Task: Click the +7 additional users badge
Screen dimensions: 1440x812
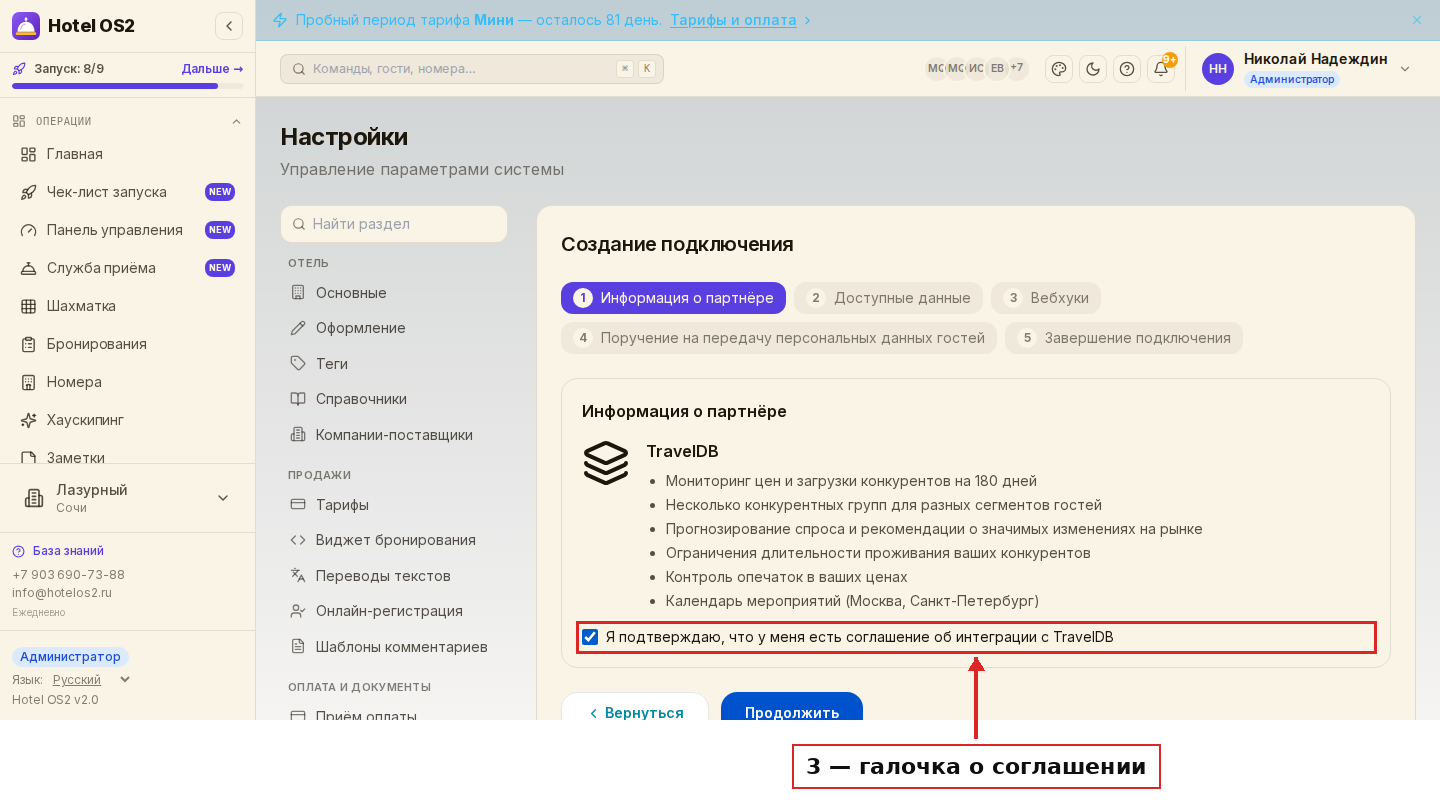Action: tap(1017, 69)
